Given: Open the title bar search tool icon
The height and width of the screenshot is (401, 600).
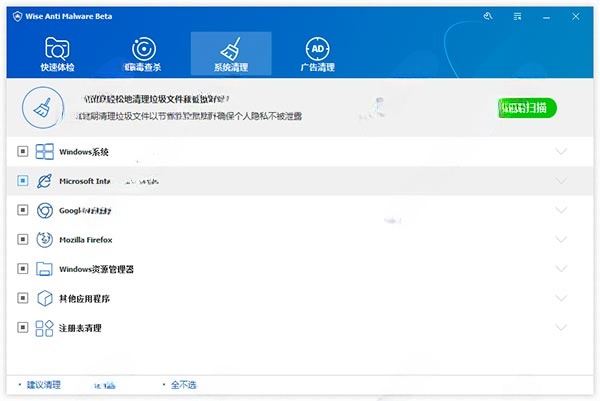Looking at the screenshot, I should point(488,16).
